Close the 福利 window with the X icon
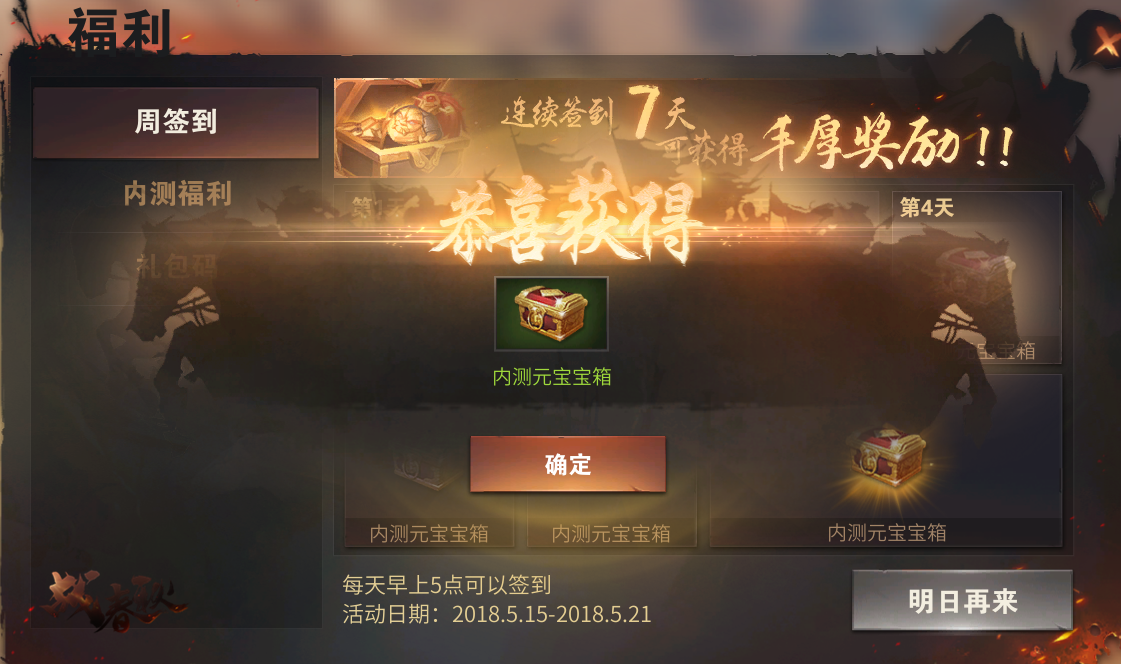The height and width of the screenshot is (664, 1121). coord(1105,41)
